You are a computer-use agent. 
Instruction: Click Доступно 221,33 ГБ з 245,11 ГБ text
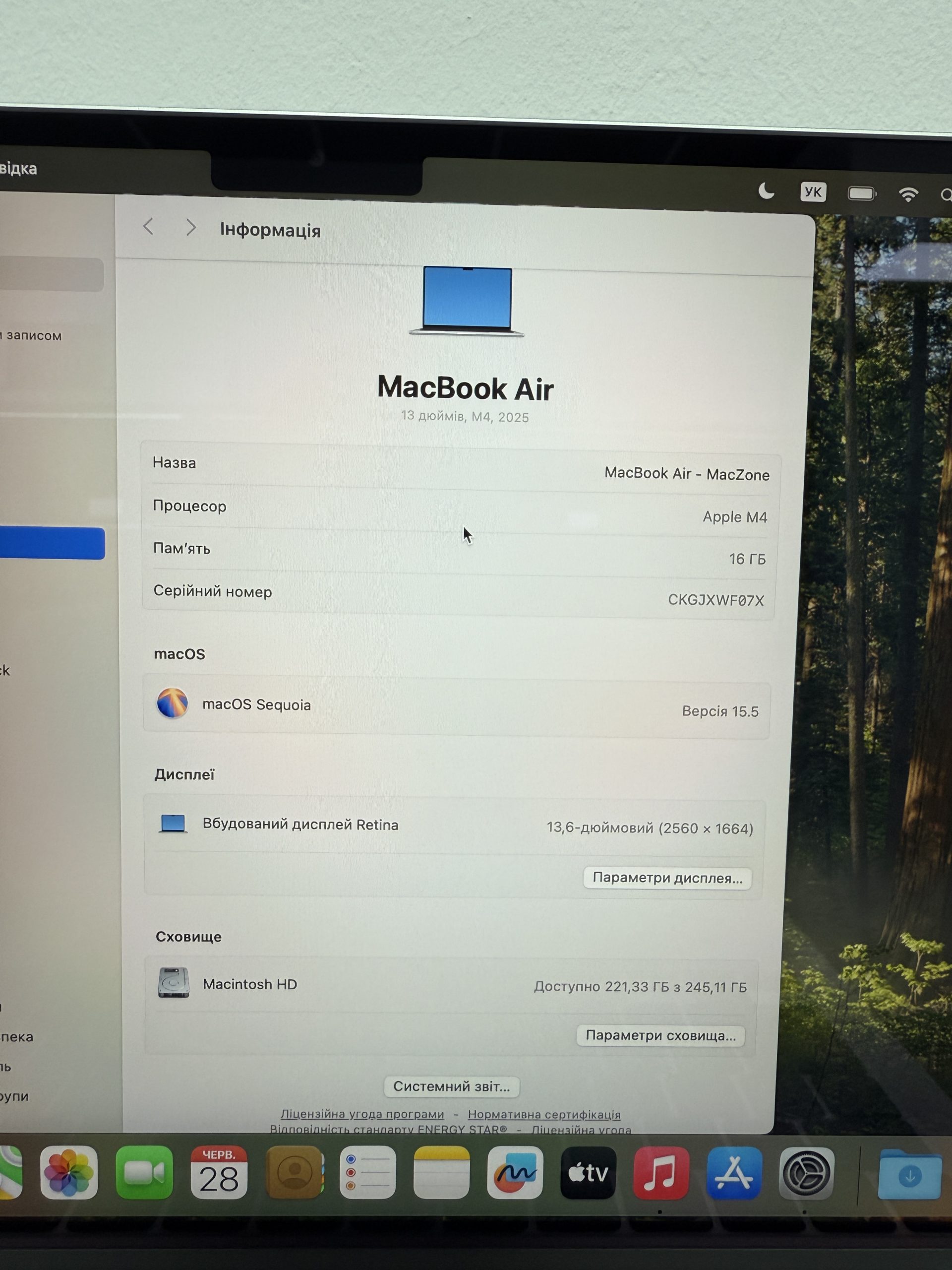point(641,987)
